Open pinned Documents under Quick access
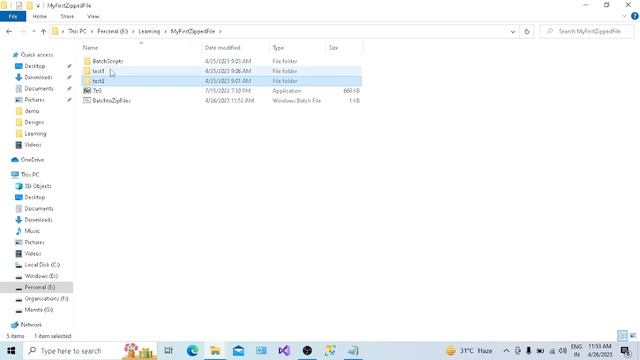Image resolution: width=640 pixels, height=360 pixels. (38, 89)
